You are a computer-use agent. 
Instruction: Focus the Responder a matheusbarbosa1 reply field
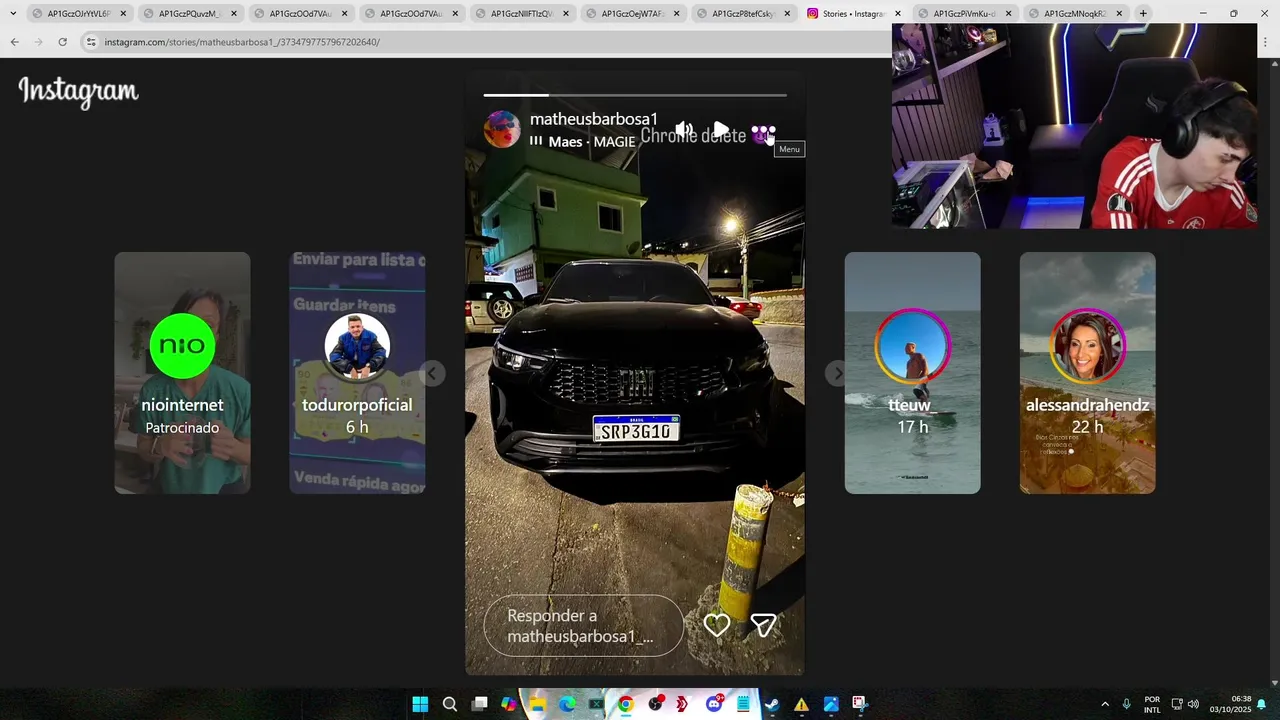(x=584, y=626)
